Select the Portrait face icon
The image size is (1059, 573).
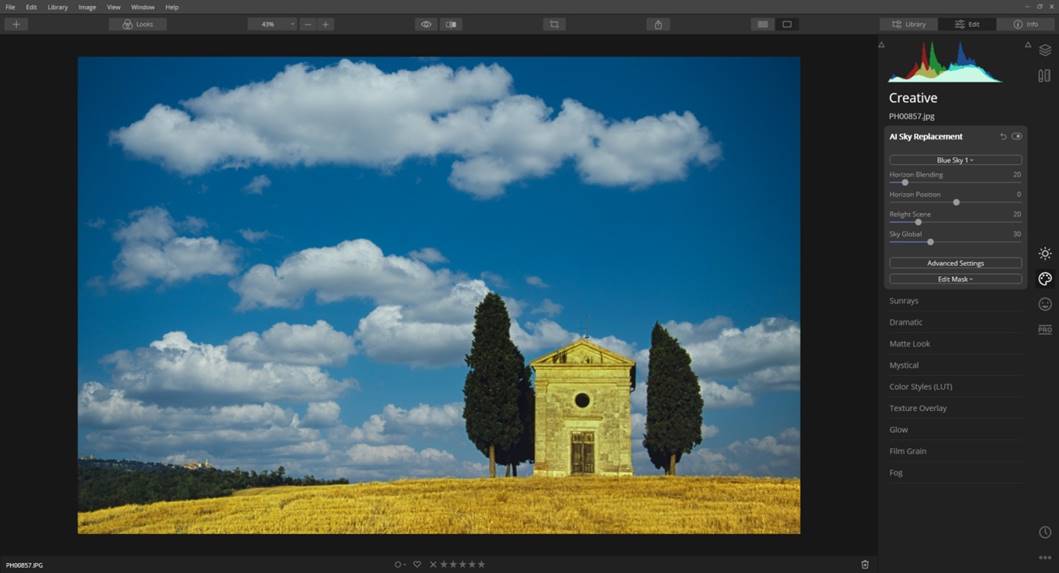[1045, 304]
